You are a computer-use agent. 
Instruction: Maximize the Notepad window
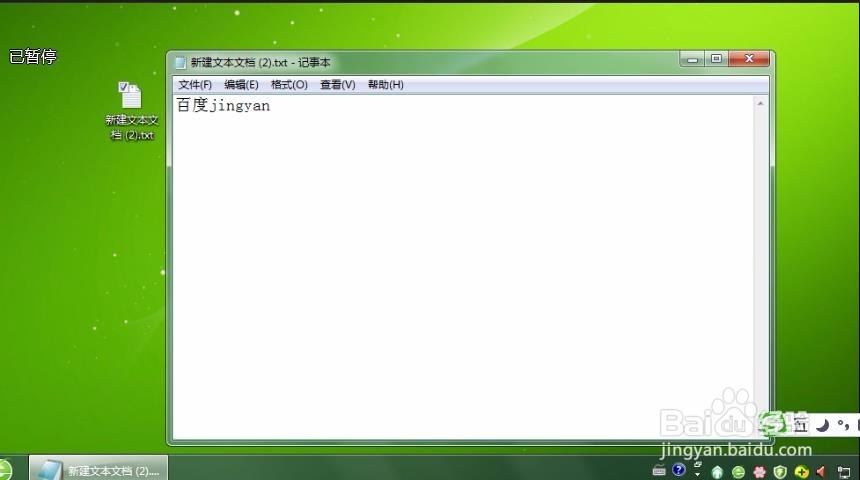(x=716, y=59)
